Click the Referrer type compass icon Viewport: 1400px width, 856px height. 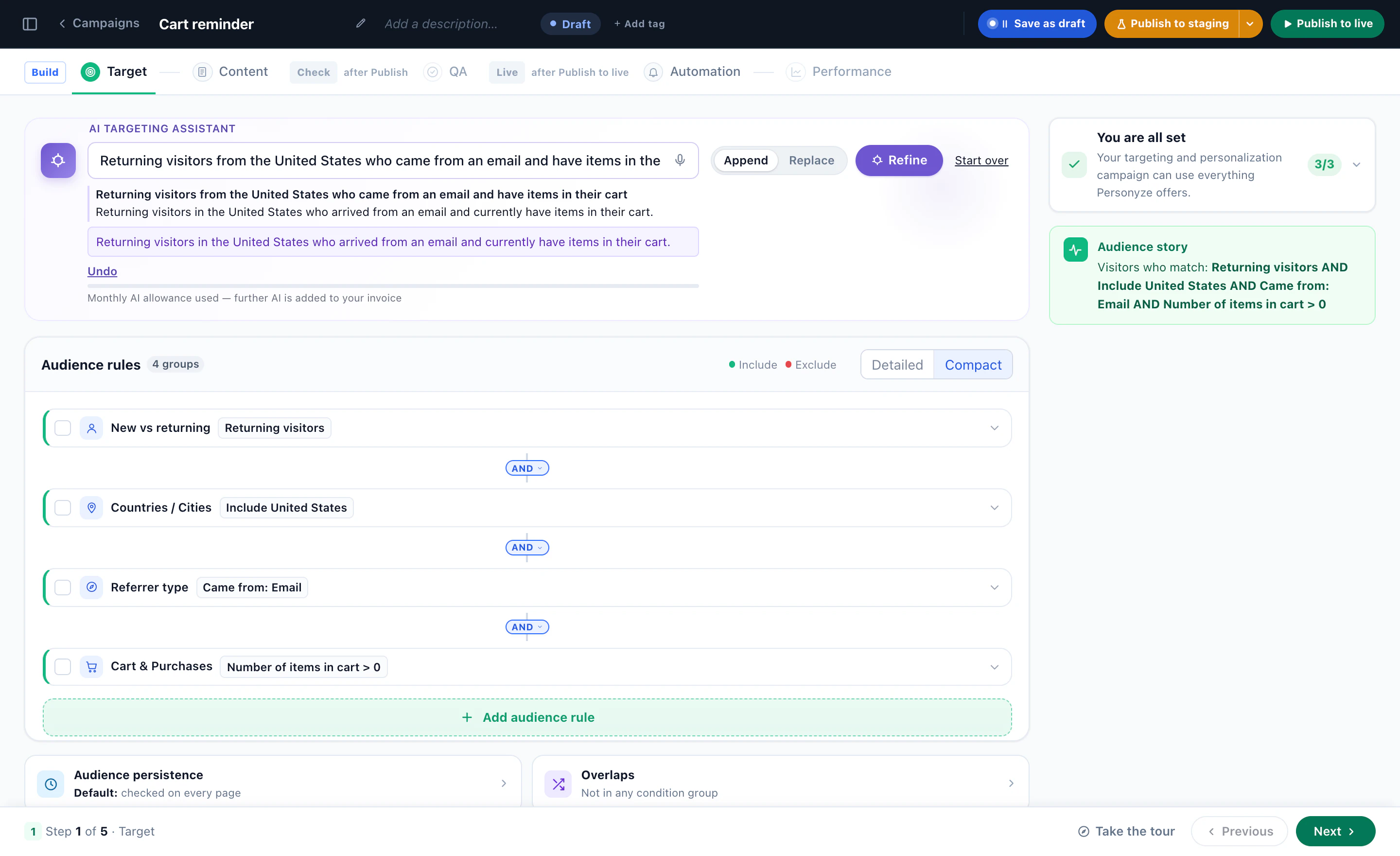pyautogui.click(x=91, y=587)
